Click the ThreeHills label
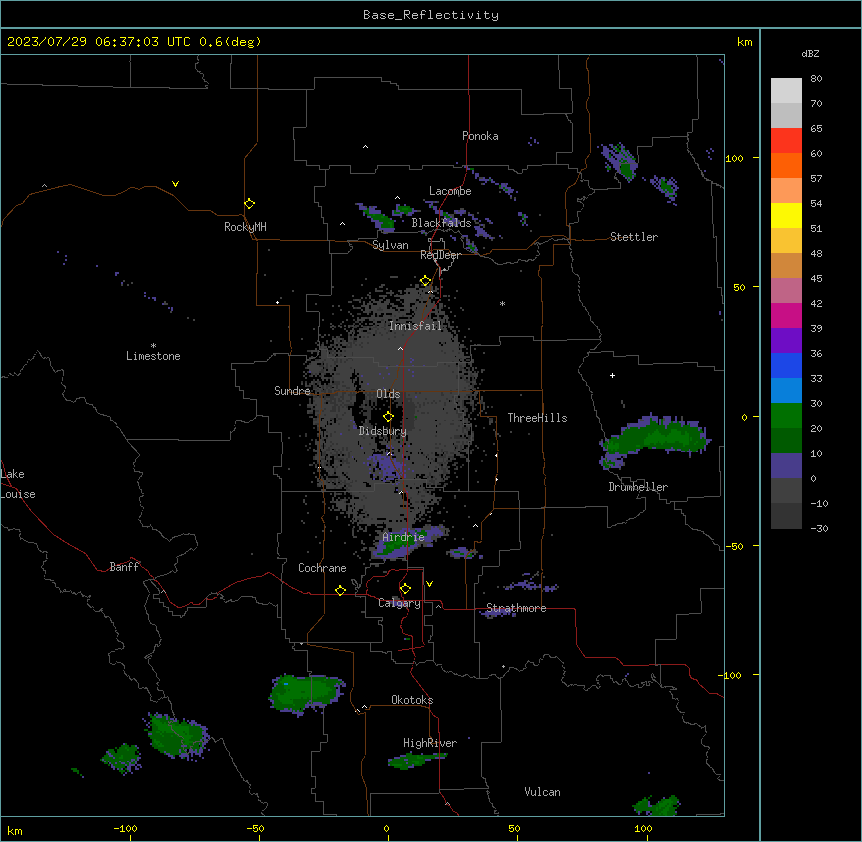 tap(537, 418)
